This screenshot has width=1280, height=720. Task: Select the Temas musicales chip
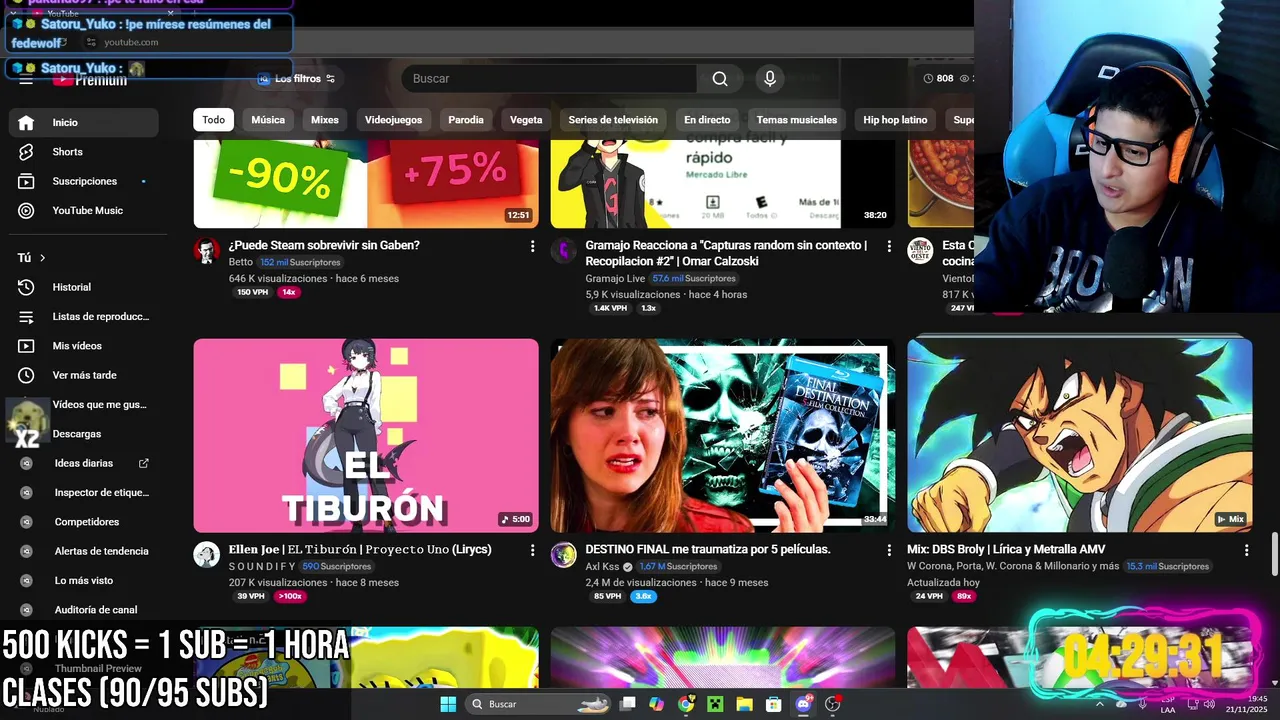(797, 120)
